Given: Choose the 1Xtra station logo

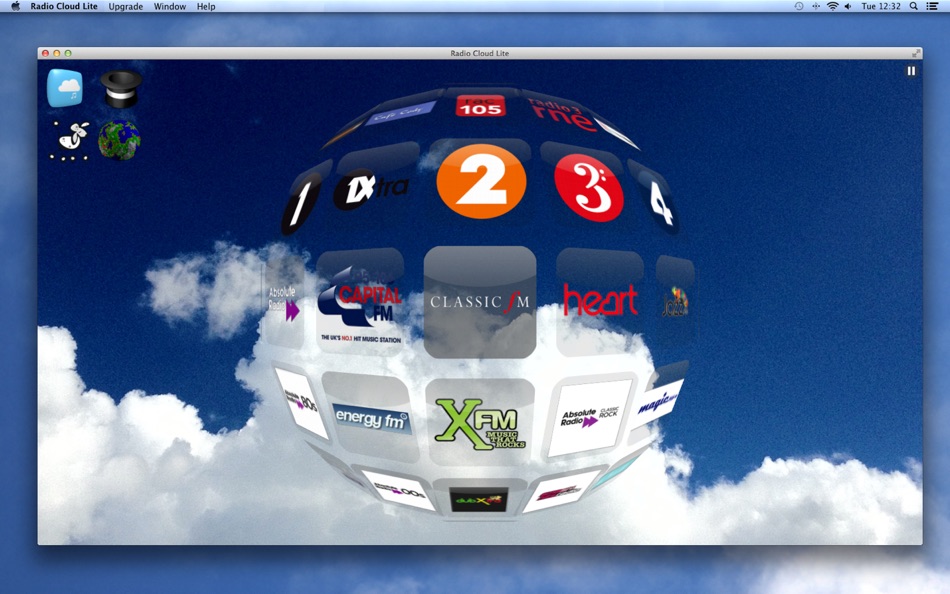Looking at the screenshot, I should coord(371,190).
